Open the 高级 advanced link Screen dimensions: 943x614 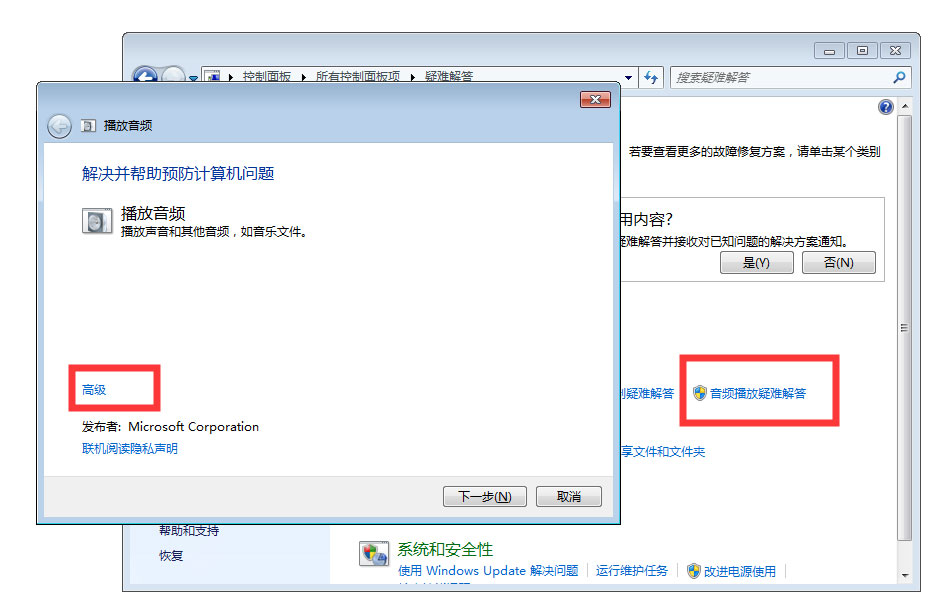click(x=94, y=390)
